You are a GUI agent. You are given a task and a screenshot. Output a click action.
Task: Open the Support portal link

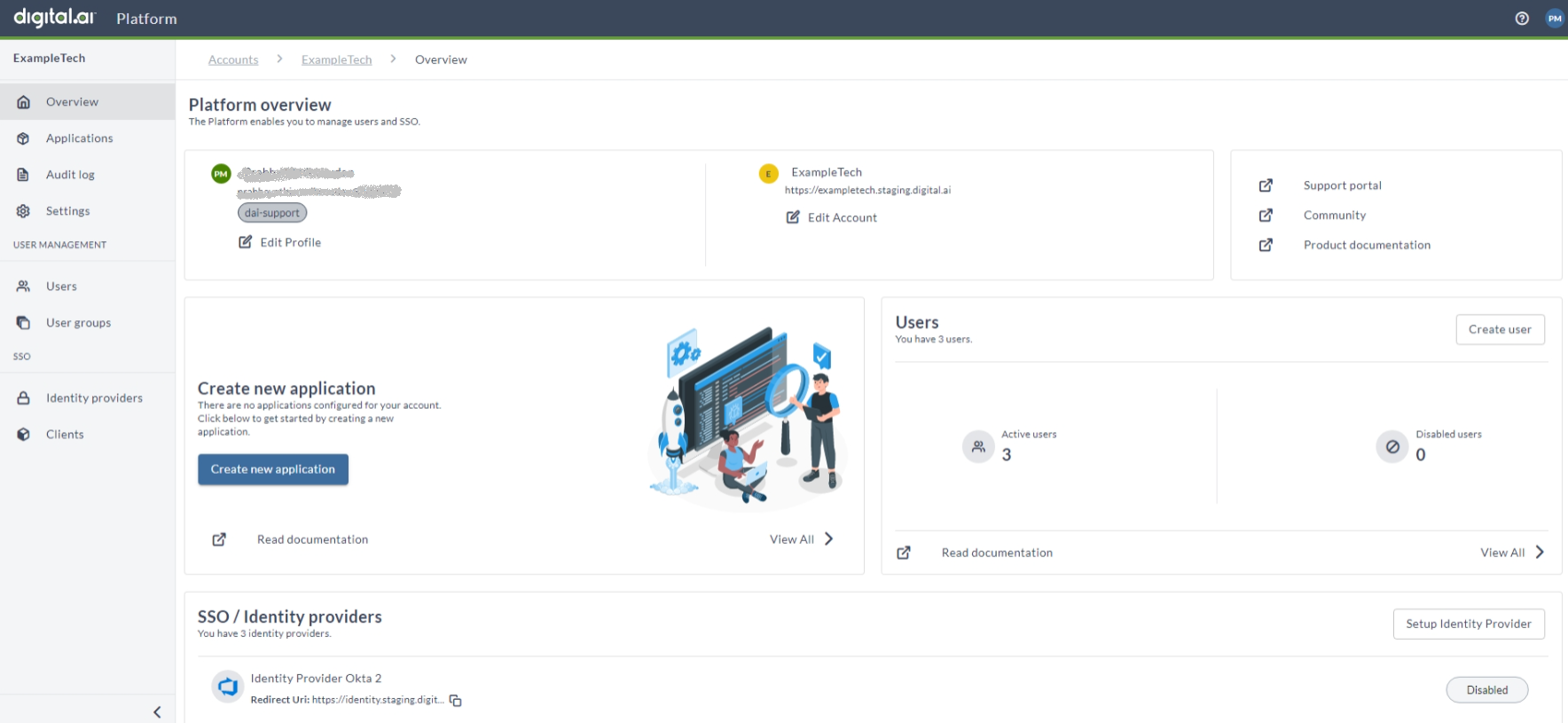[x=1343, y=185]
